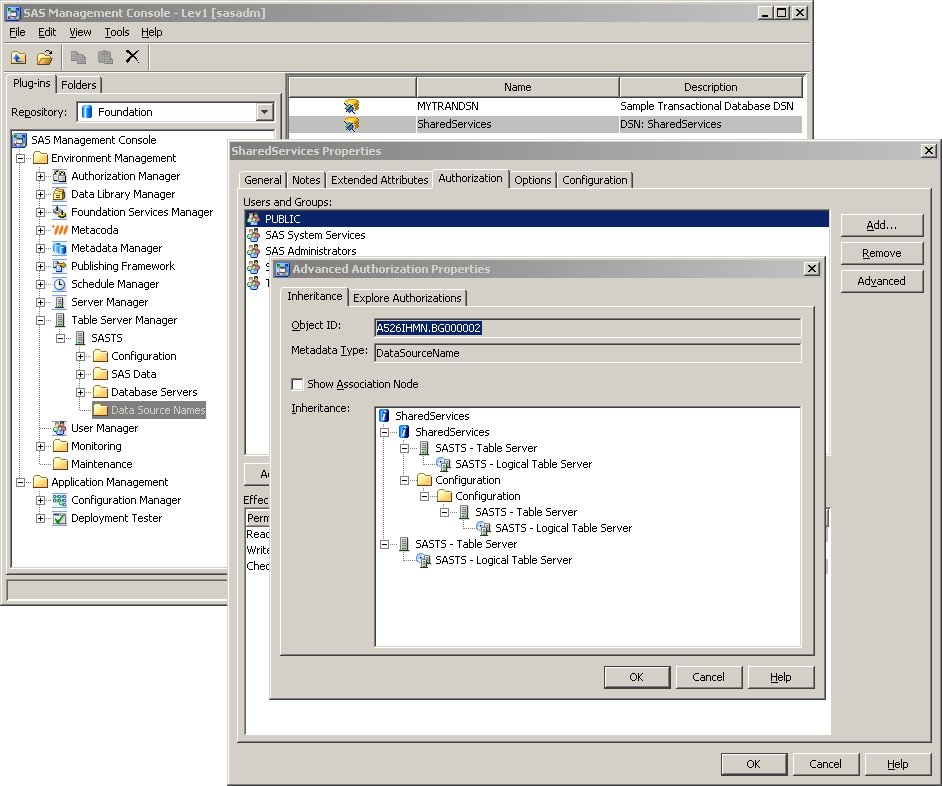Click the Description column header
942x786 pixels.
click(711, 87)
